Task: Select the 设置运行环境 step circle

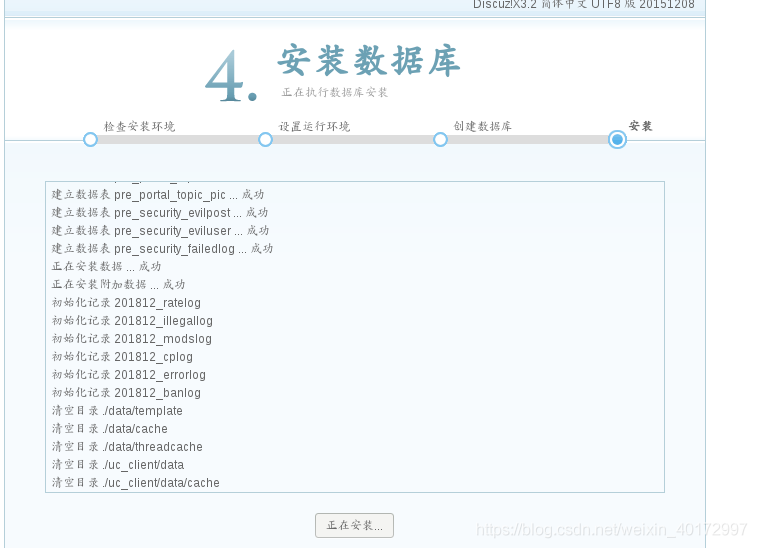Action: point(265,140)
